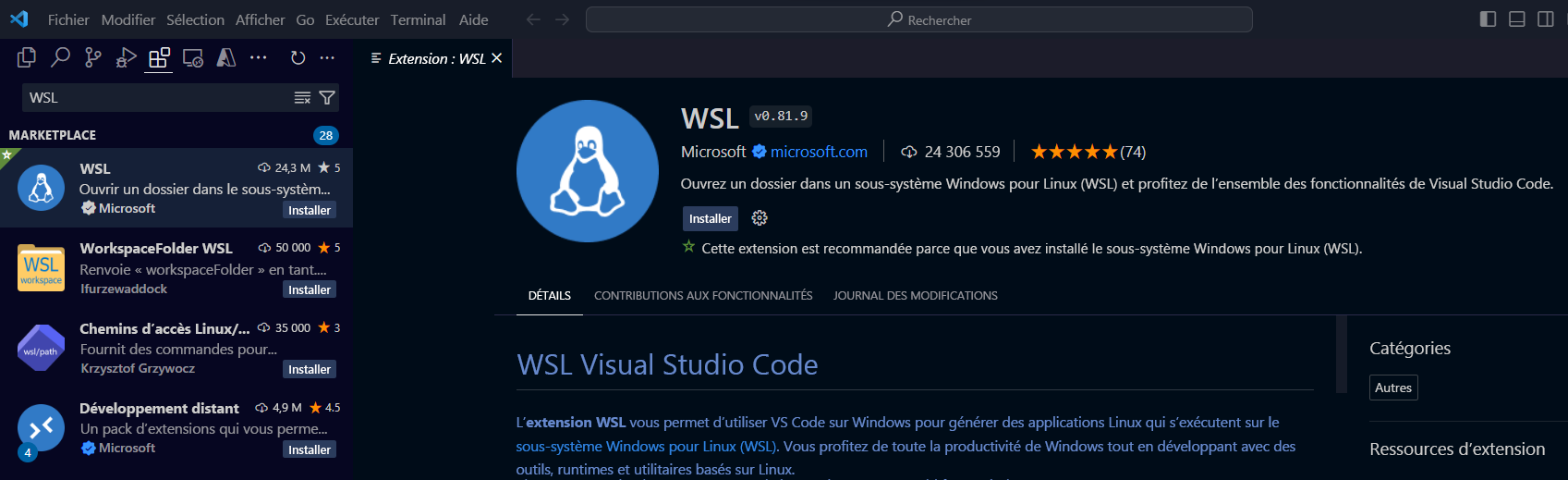Close the Extension : WSL tab
Screen dimensions: 1568x480
[x=497, y=58]
